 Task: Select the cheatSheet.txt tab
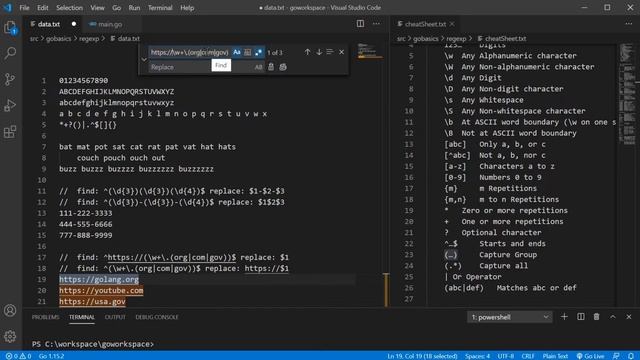[x=425, y=24]
